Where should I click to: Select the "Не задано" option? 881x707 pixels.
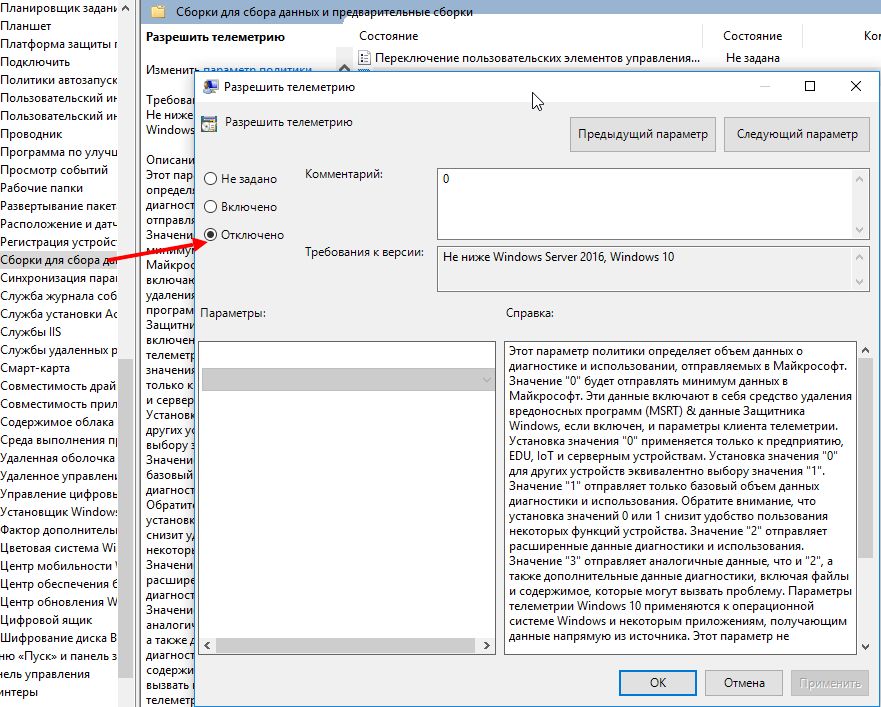210,178
